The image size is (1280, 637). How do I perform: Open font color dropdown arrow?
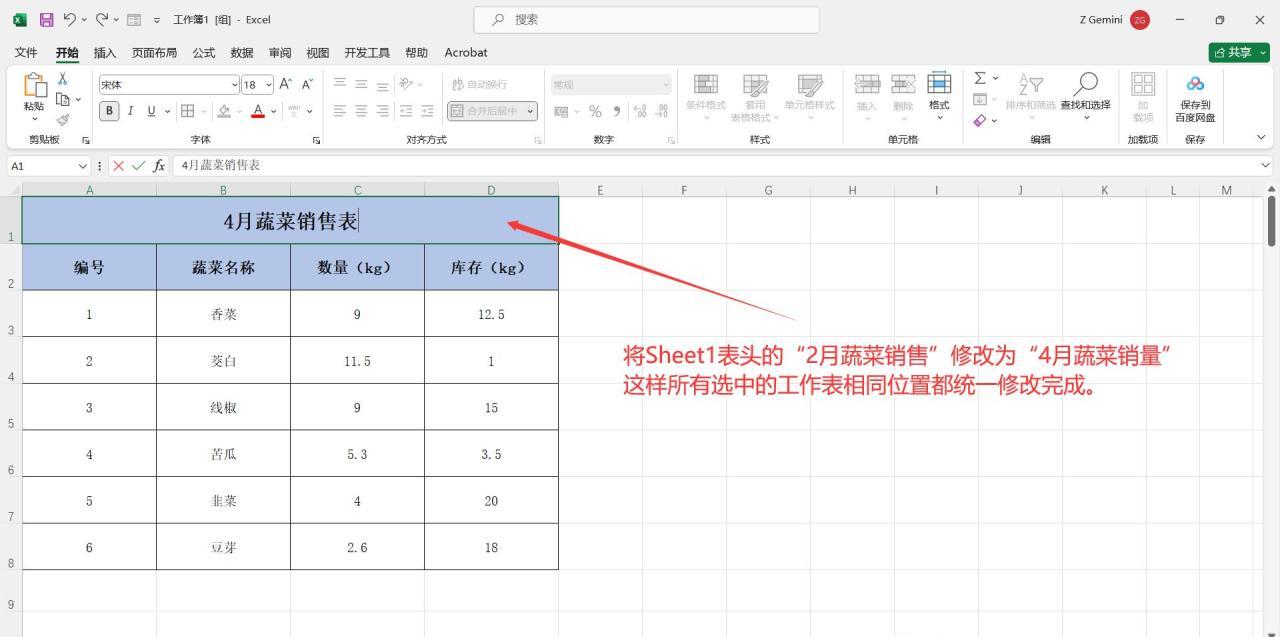coord(273,111)
